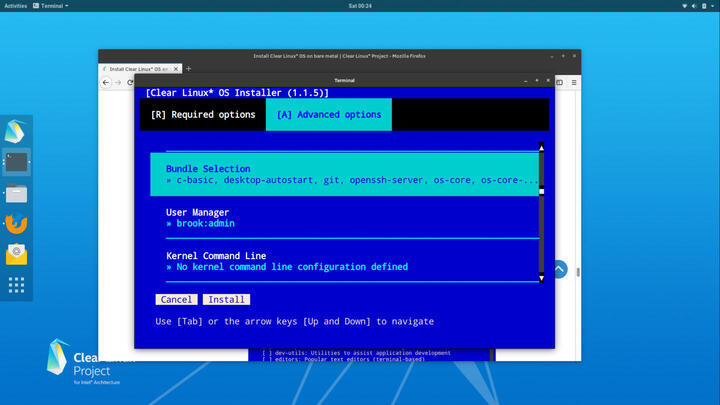Open network status icon in top bar

click(x=685, y=6)
